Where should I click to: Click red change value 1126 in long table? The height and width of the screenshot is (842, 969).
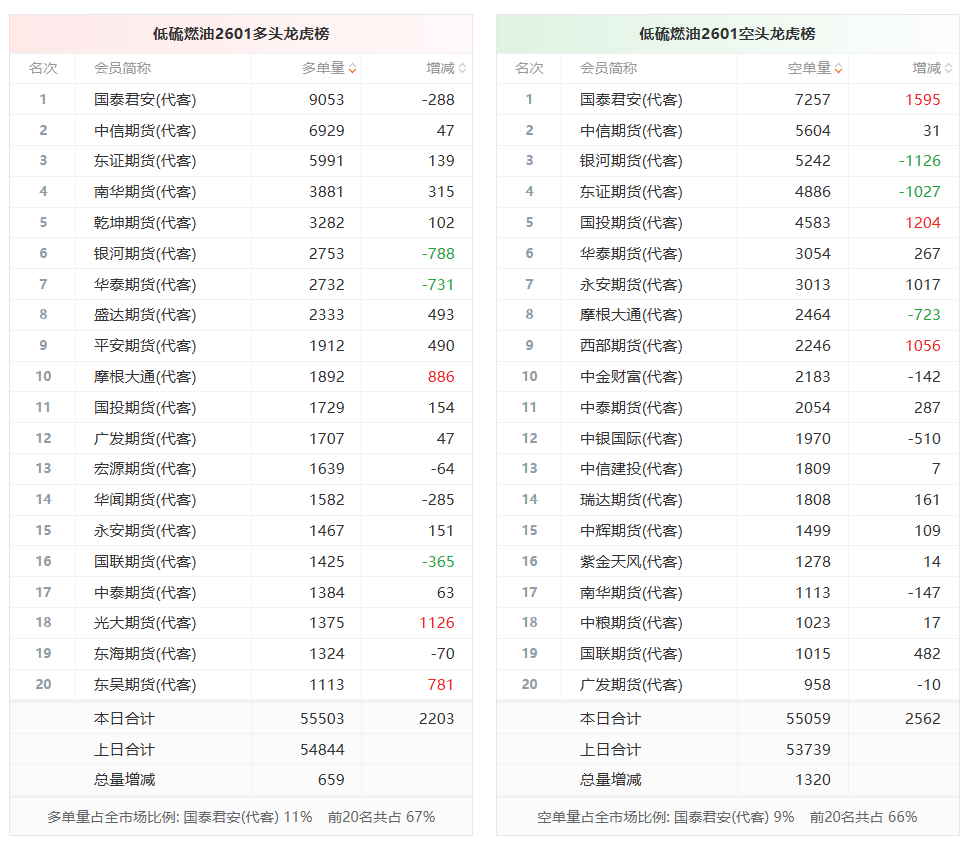[x=437, y=623]
